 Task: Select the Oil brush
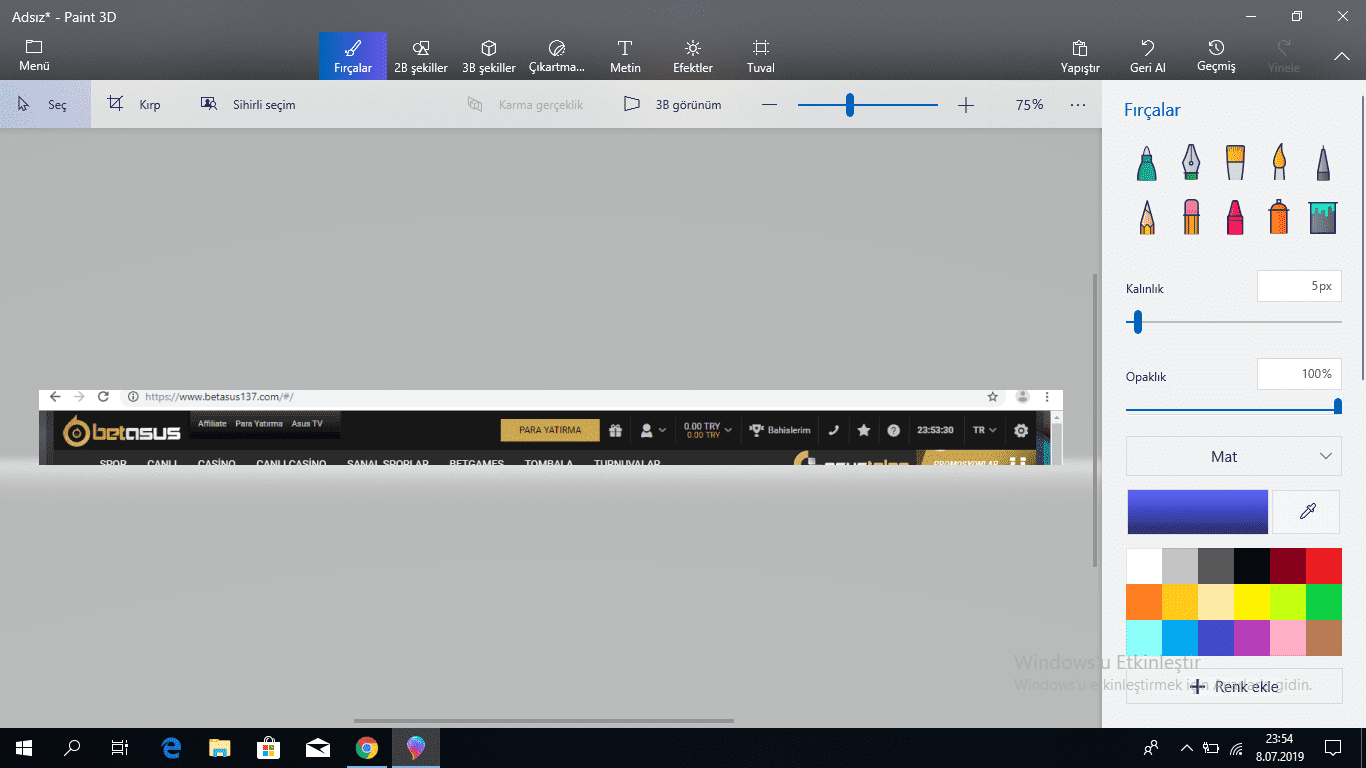coord(1235,162)
